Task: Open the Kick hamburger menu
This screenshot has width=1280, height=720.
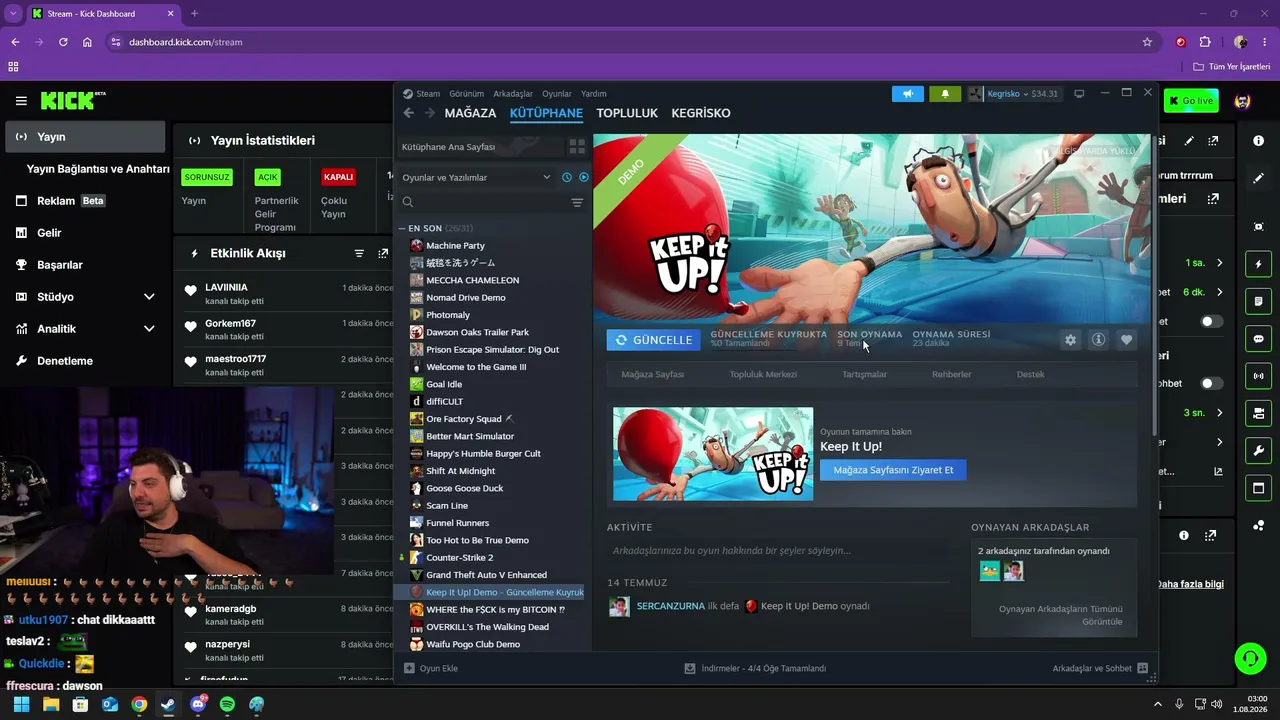Action: (21, 101)
